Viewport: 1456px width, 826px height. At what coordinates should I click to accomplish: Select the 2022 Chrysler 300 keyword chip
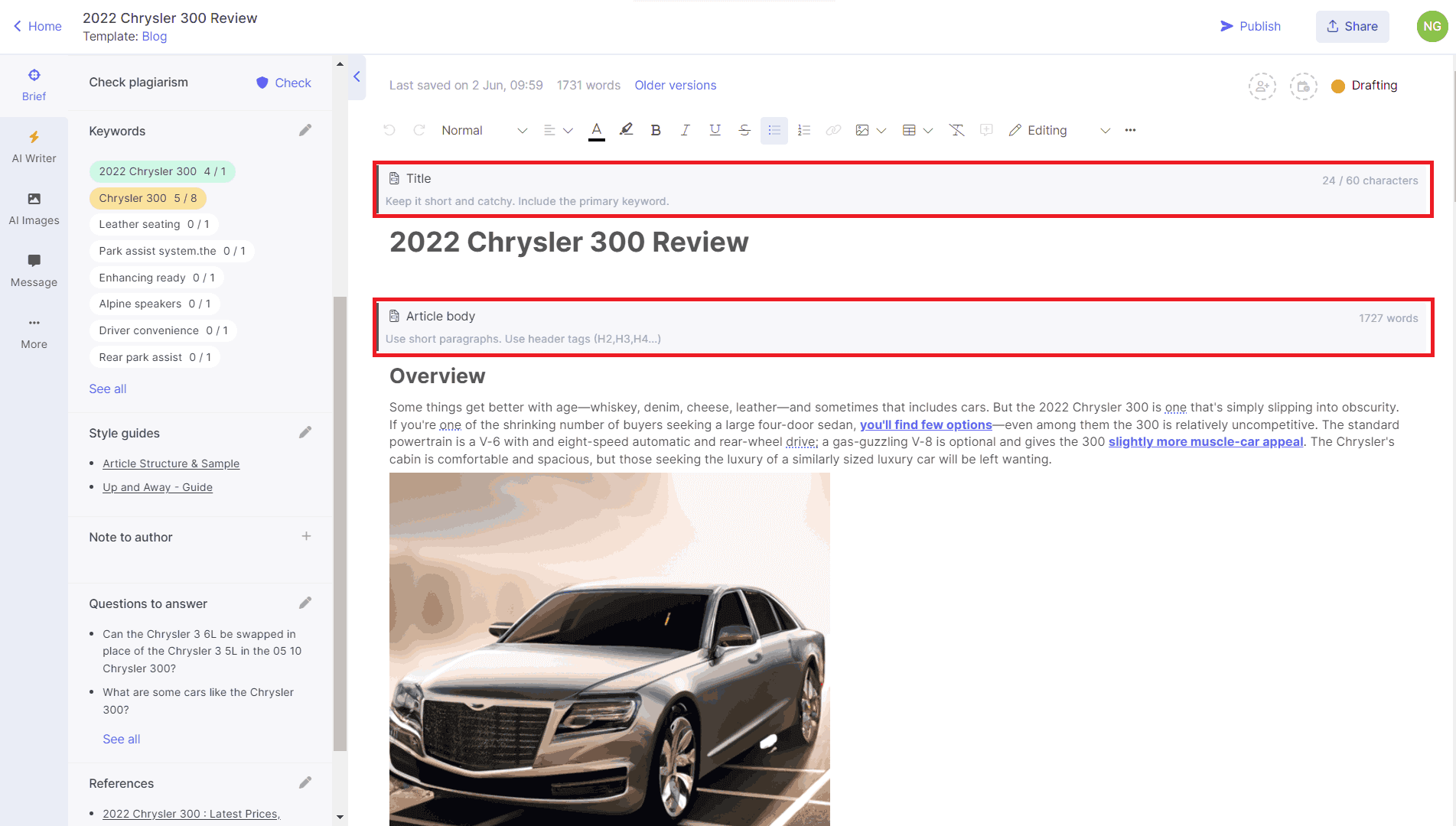pyautogui.click(x=162, y=171)
